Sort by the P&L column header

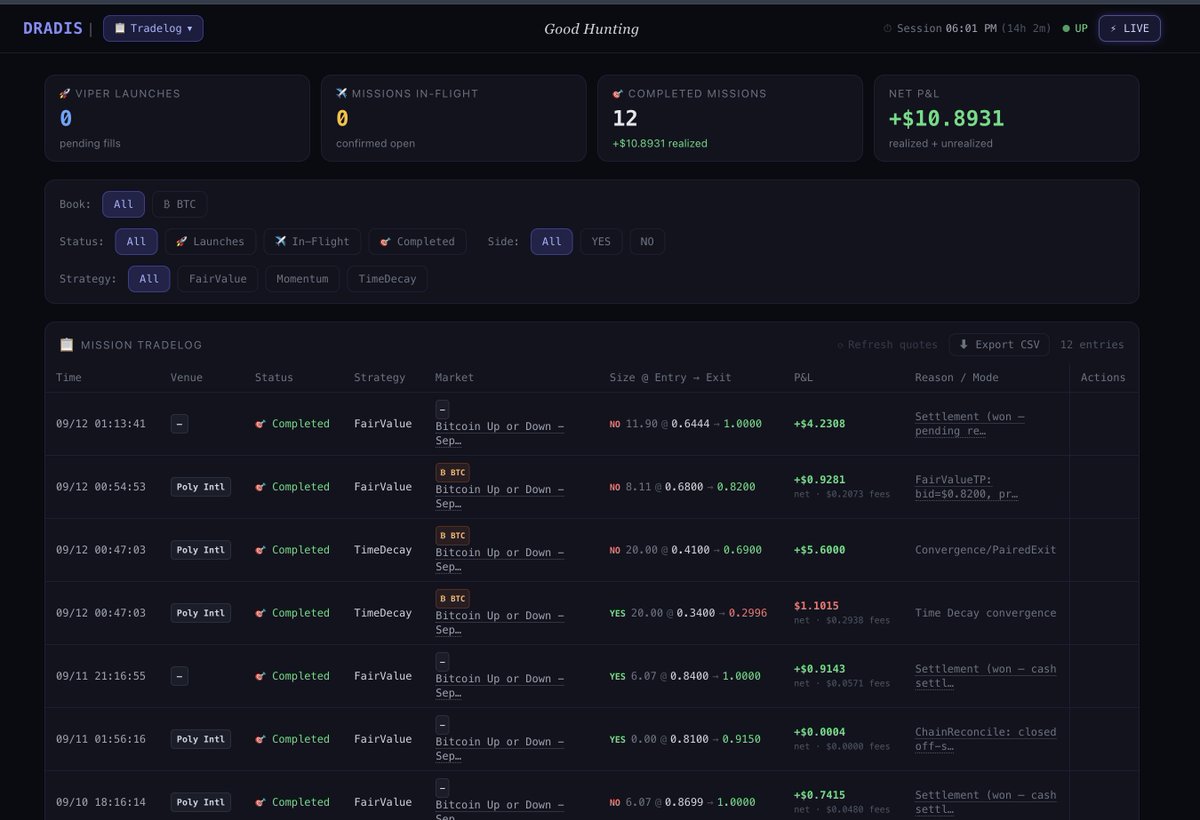point(805,378)
